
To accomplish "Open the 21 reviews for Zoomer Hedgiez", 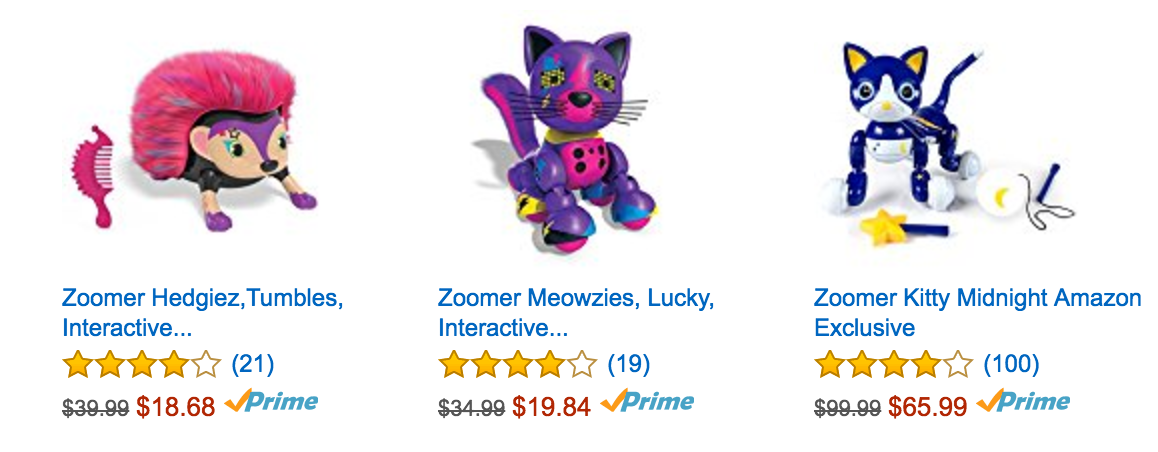I will click(x=253, y=364).
